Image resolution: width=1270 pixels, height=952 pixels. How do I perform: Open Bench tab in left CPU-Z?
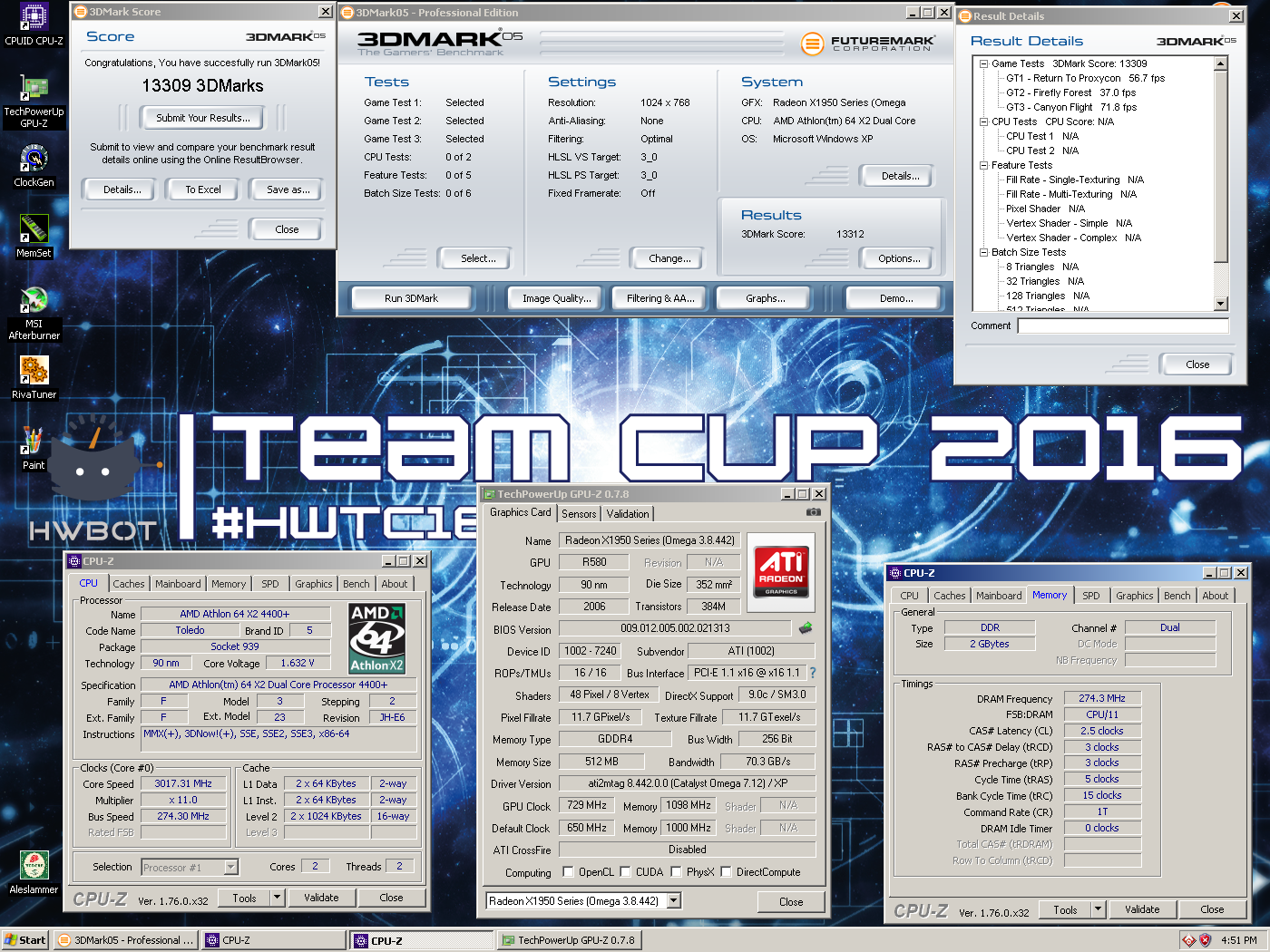[357, 584]
